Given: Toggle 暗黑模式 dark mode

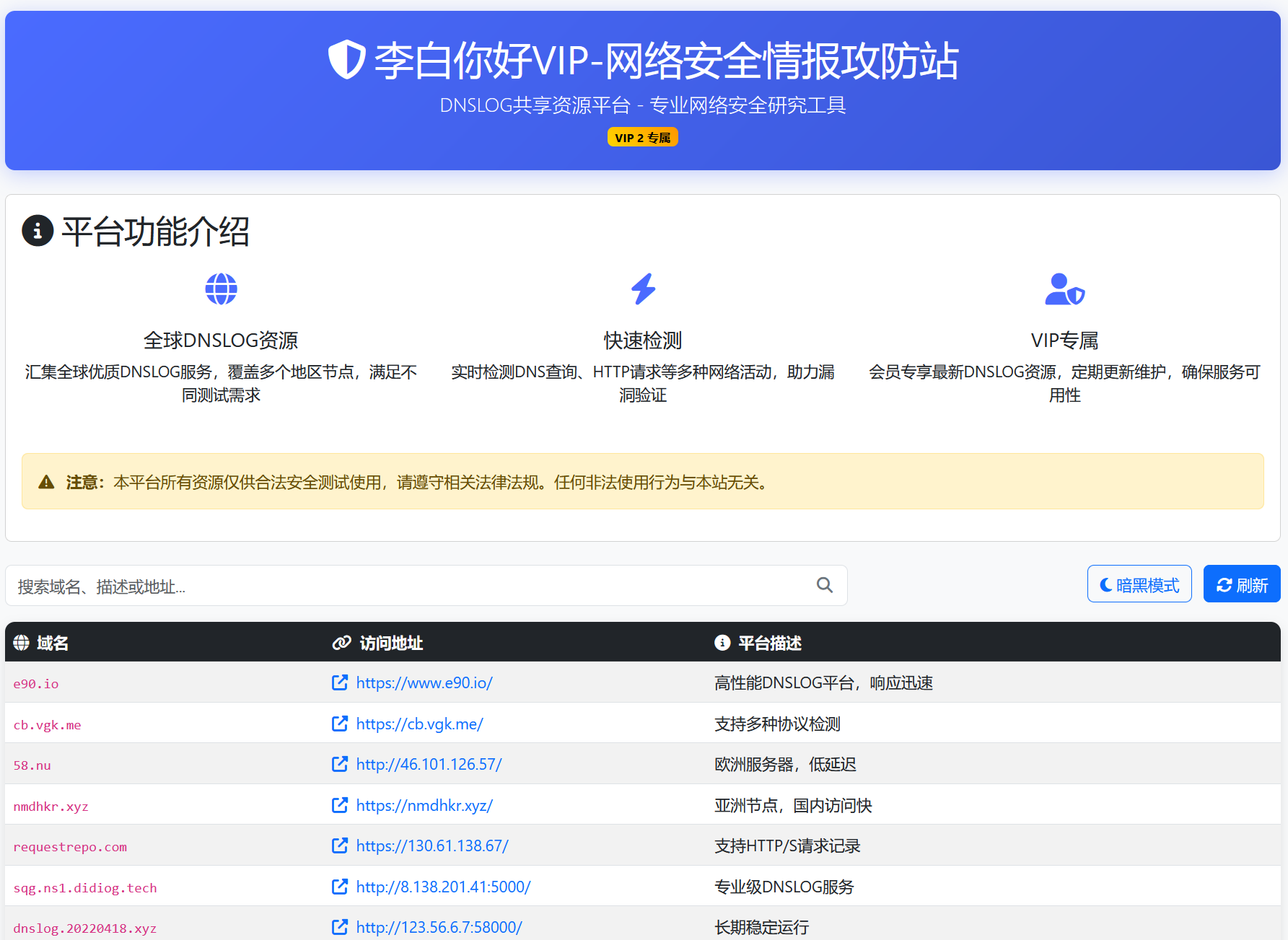Looking at the screenshot, I should [x=1139, y=584].
